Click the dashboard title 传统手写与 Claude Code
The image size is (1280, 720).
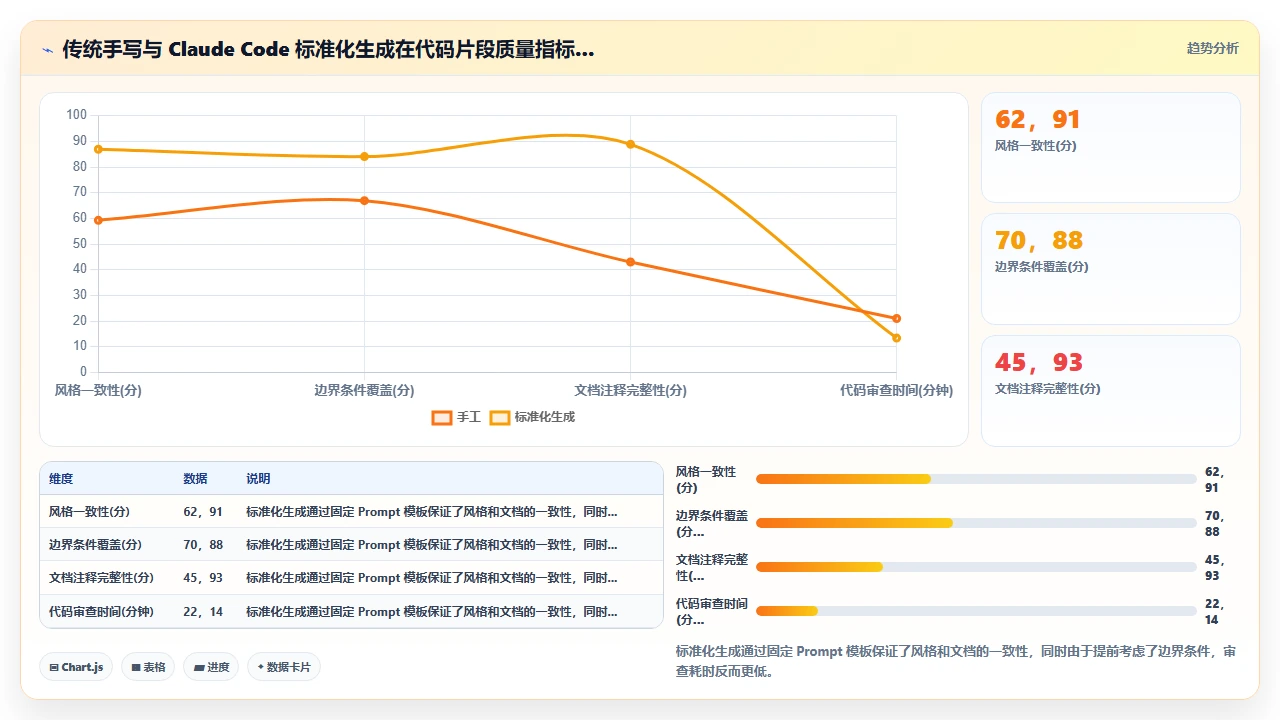click(328, 49)
